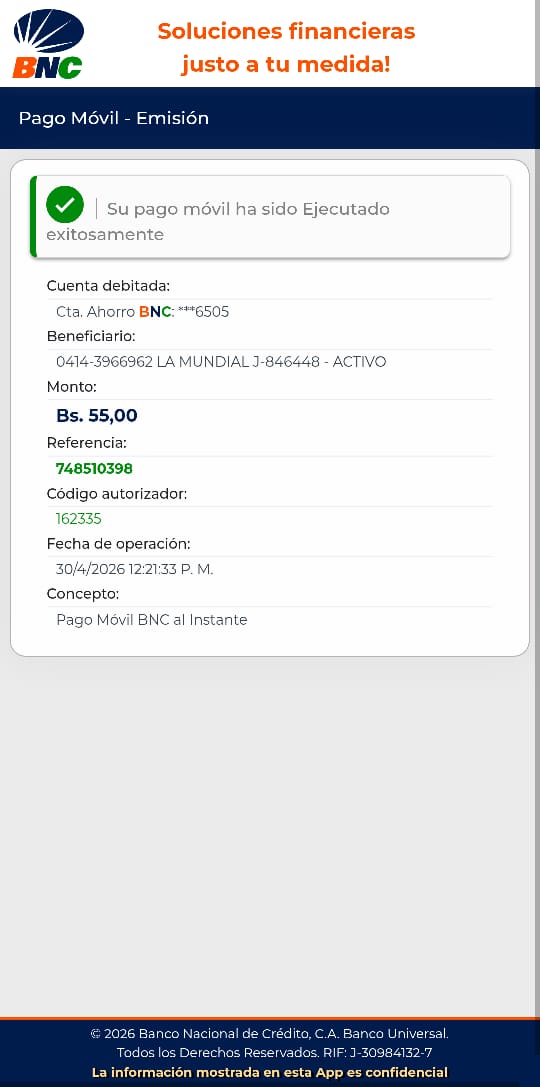Select the concept Pago Móvil BNC al Instante
540x1087 pixels.
click(152, 620)
